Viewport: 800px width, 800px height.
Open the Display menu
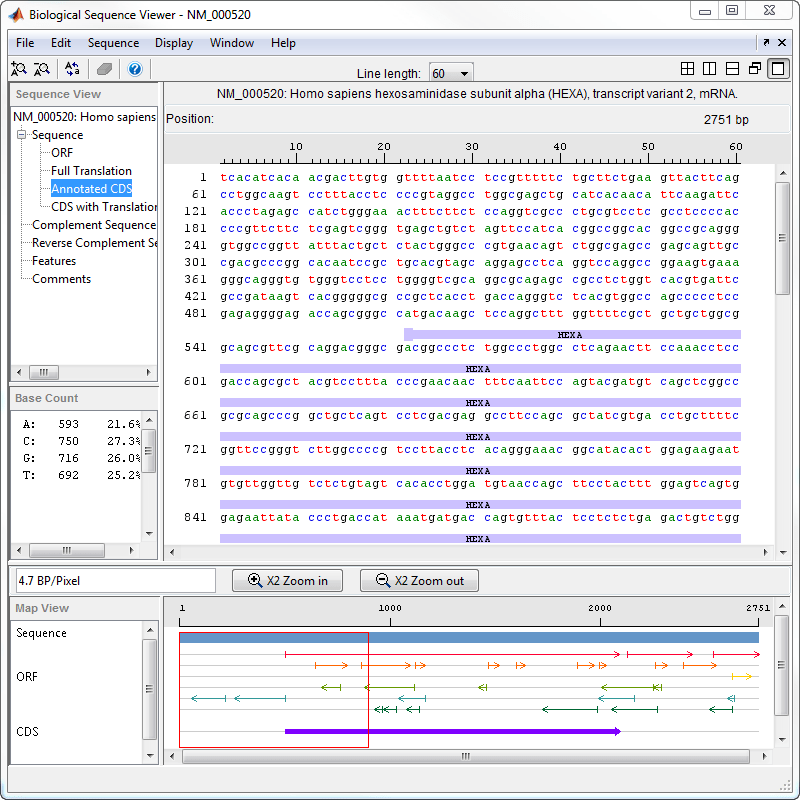[174, 43]
